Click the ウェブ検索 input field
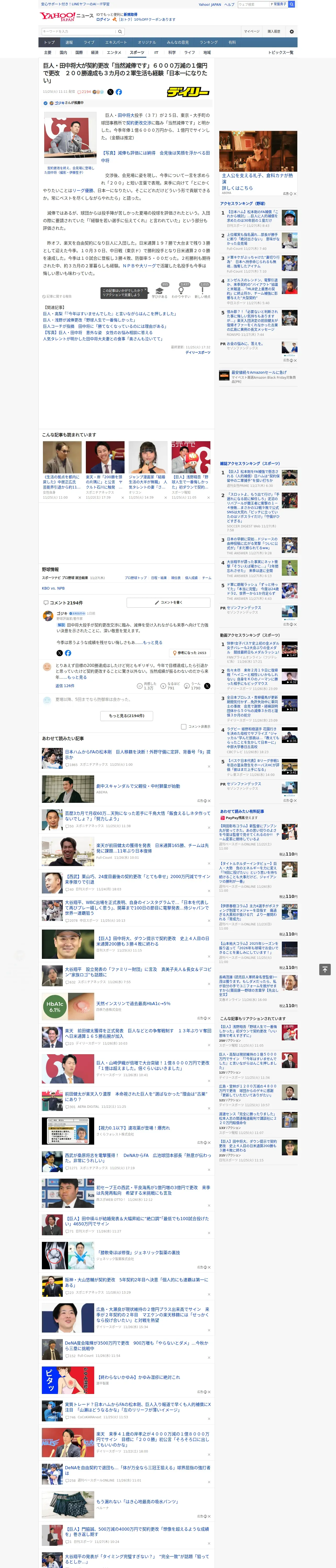336x1568 pixels. point(254,4)
